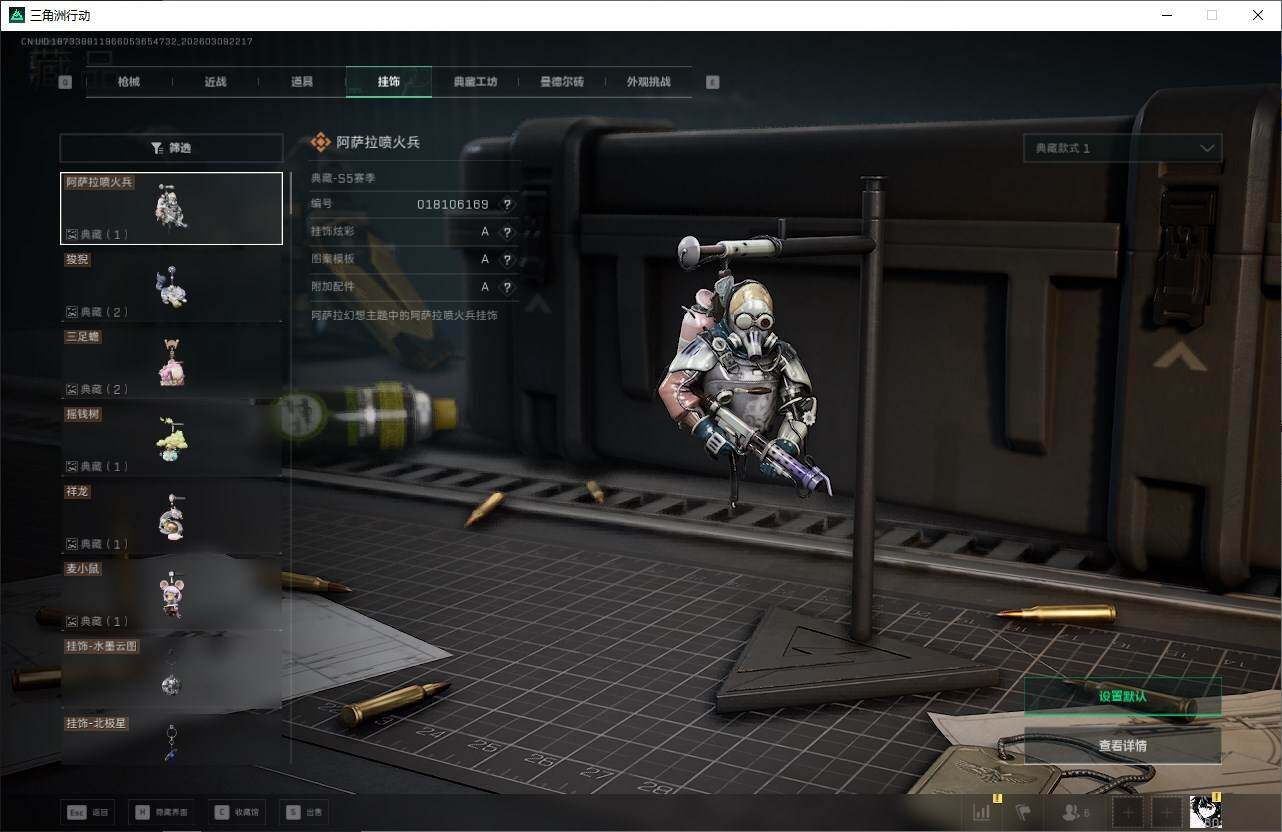Screen dimensions: 1282x832
Task: Open the stats bar-chart icon in bottom bar
Action: [x=982, y=812]
